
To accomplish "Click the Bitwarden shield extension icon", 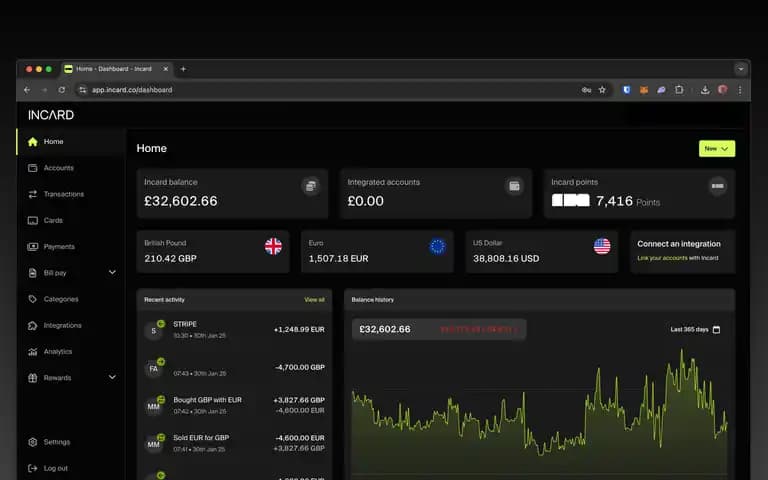I will tap(626, 90).
